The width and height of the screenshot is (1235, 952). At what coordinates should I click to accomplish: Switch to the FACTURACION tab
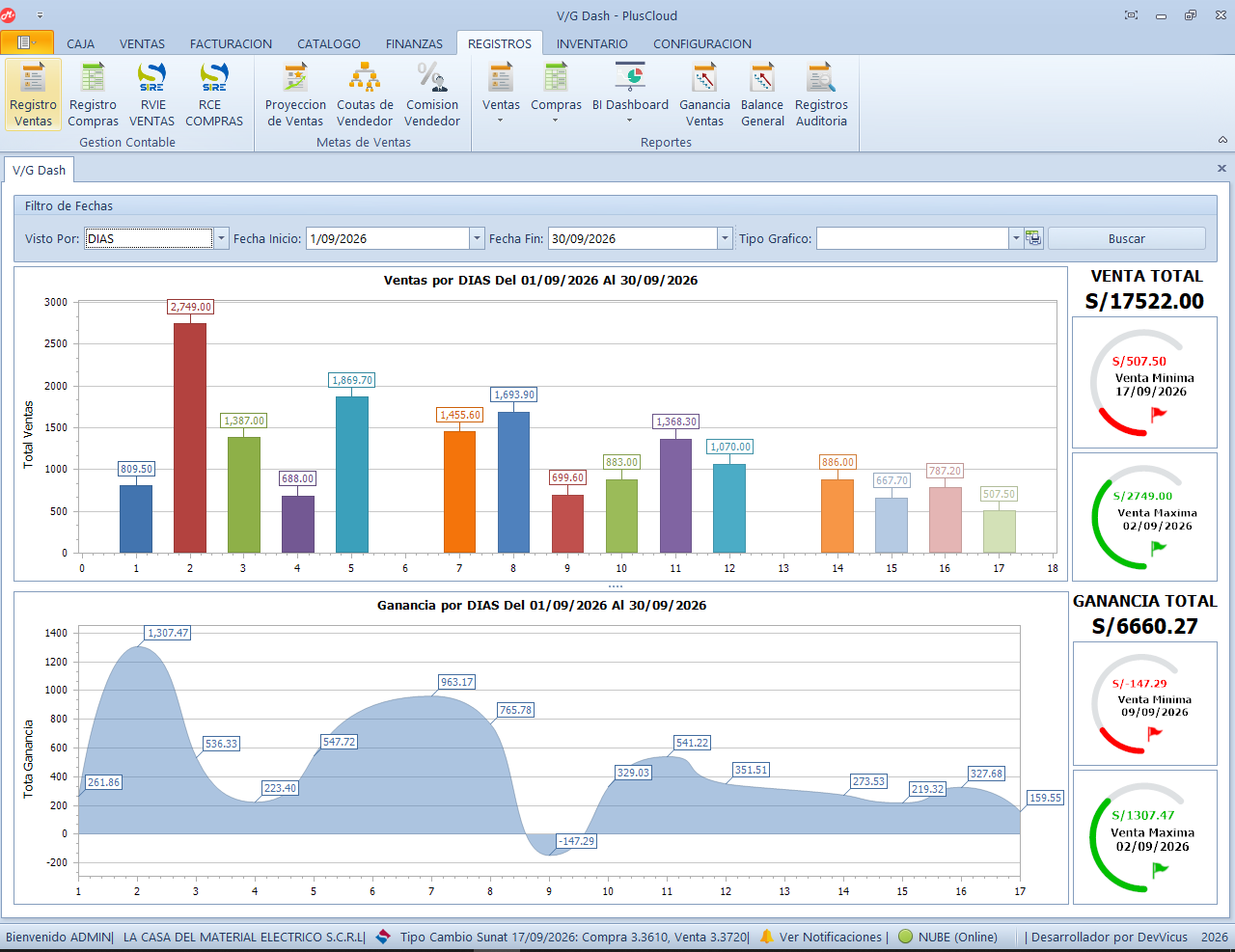[x=231, y=43]
